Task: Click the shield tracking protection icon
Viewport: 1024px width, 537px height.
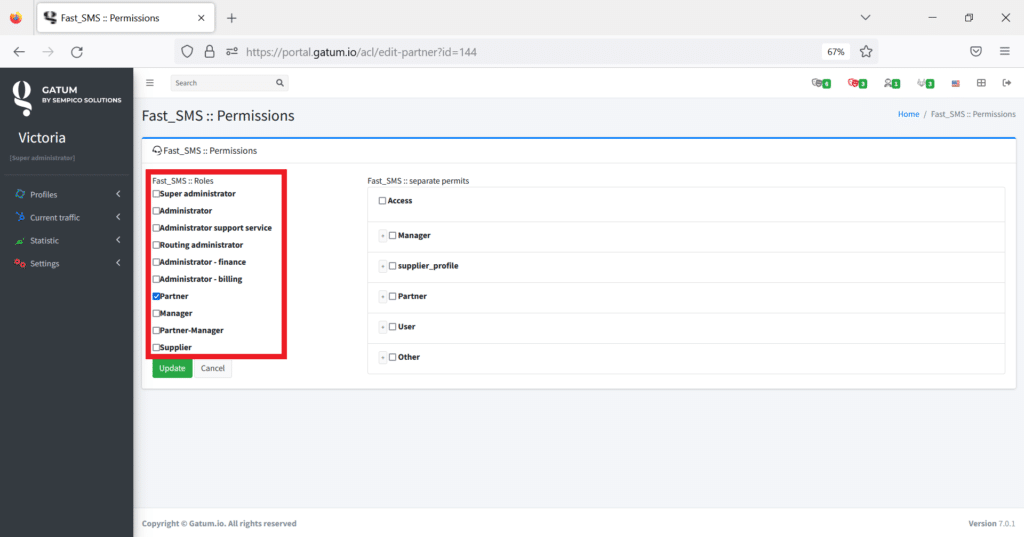Action: click(187, 52)
